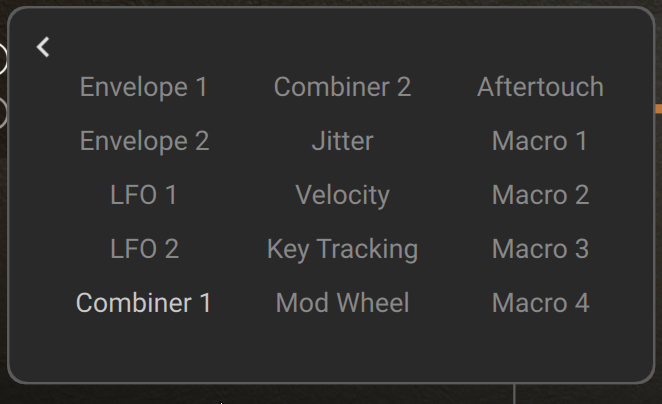Pick Combiner 2 from the list
The width and height of the screenshot is (662, 404).
342,87
